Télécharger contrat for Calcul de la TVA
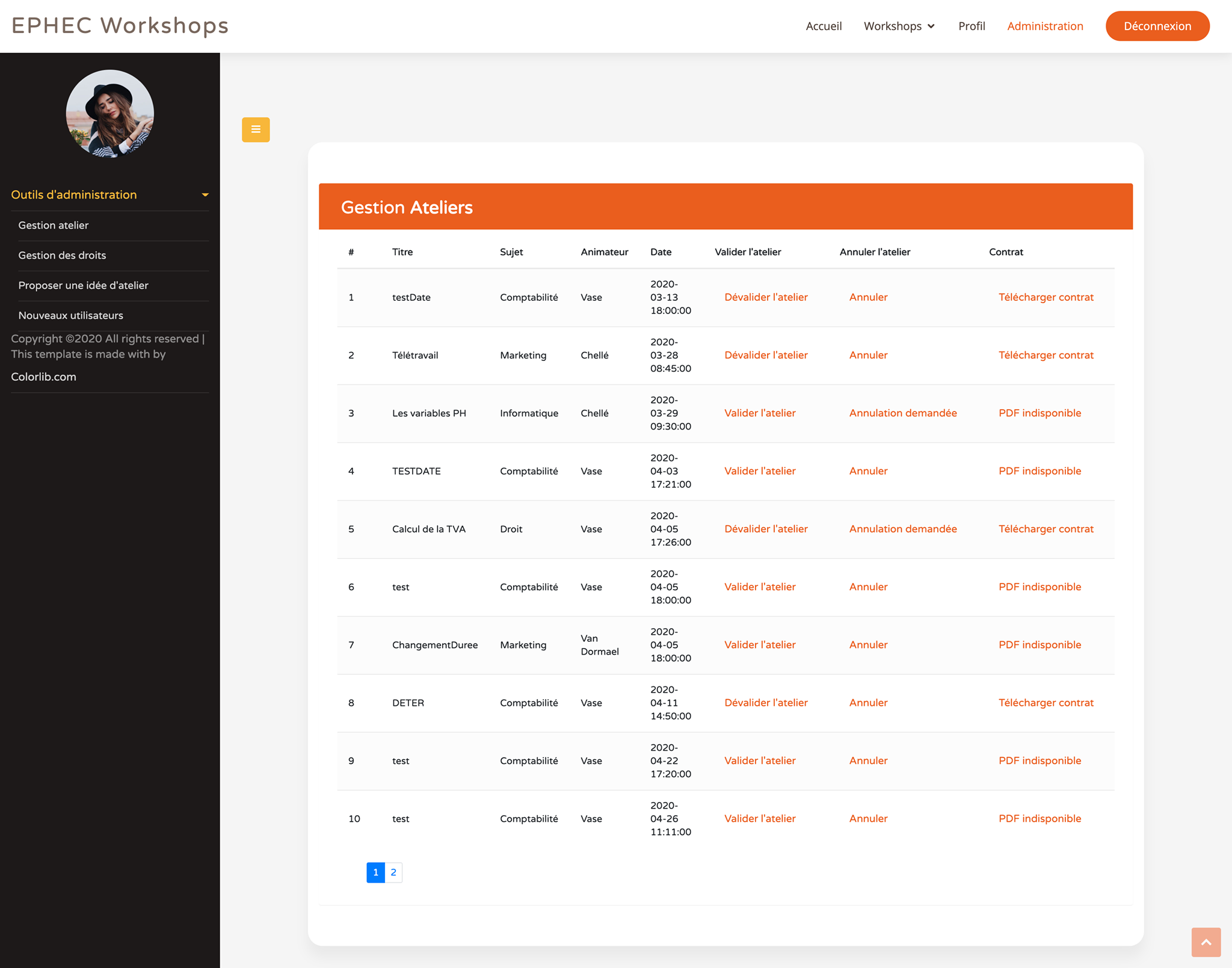The height and width of the screenshot is (968, 1232). pyautogui.click(x=1046, y=529)
